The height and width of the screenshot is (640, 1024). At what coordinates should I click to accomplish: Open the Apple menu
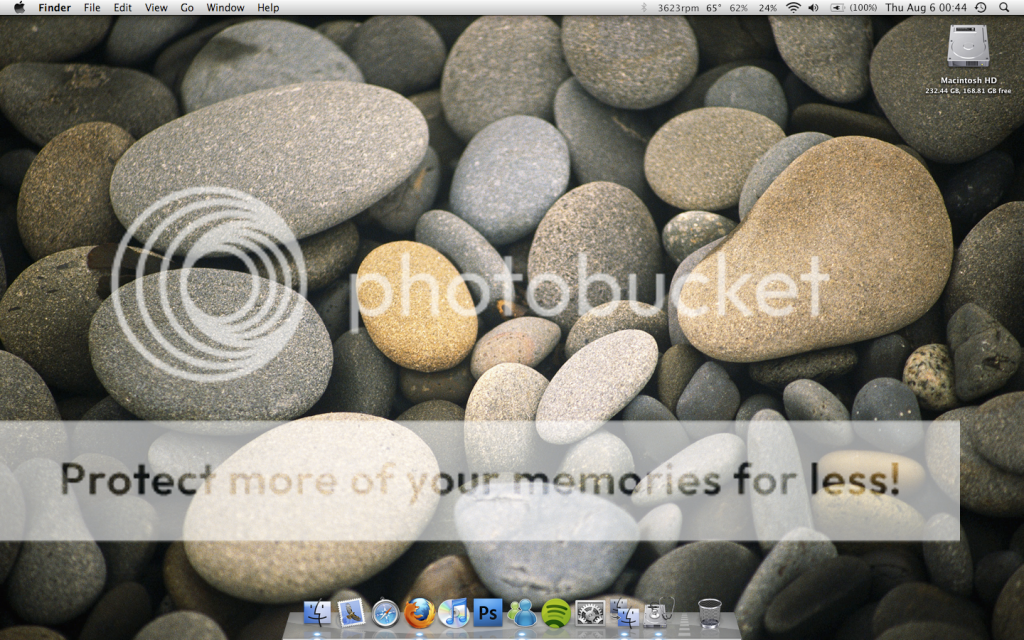pyautogui.click(x=19, y=7)
